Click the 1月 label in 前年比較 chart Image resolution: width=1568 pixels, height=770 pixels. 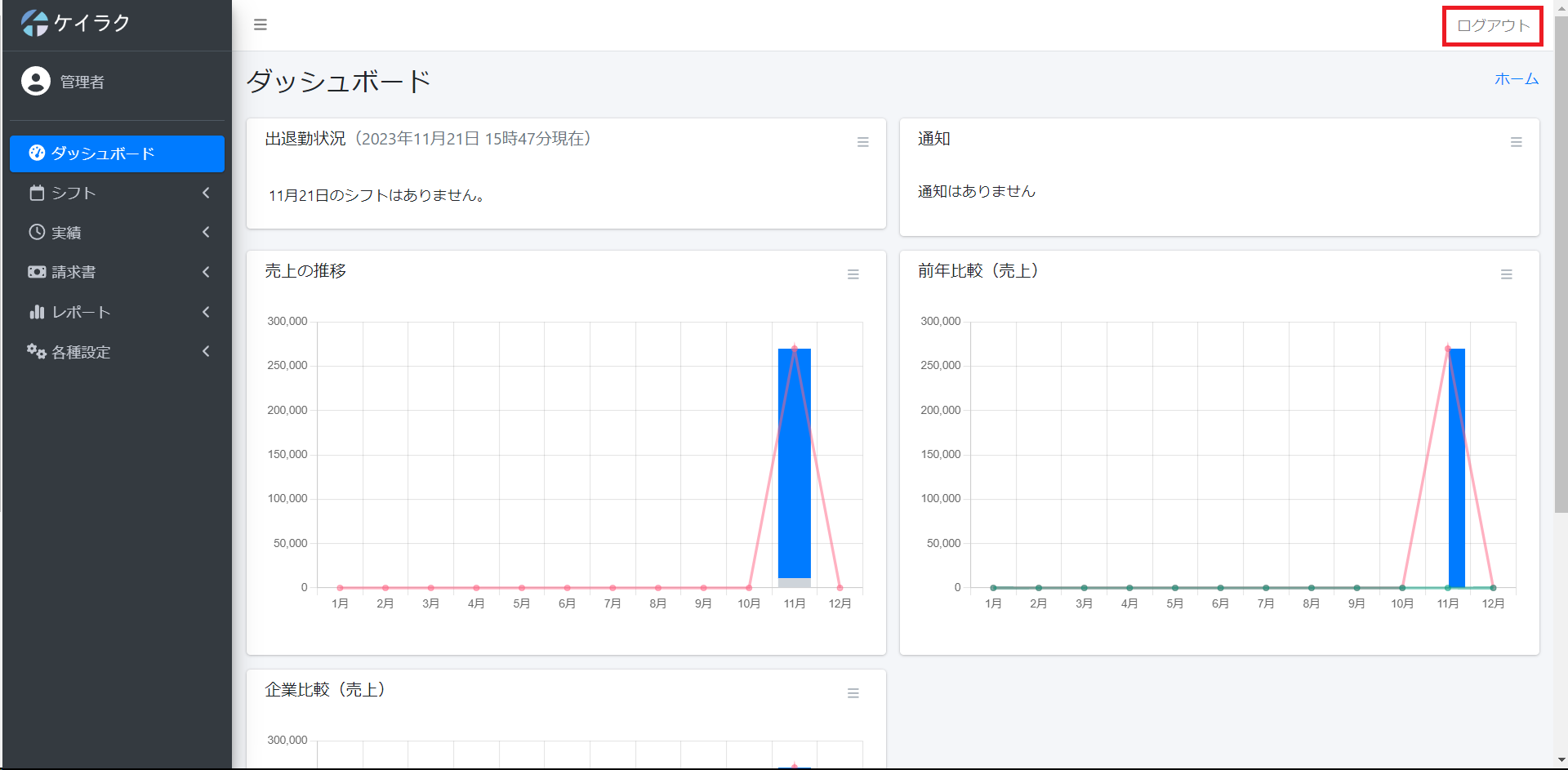[993, 603]
